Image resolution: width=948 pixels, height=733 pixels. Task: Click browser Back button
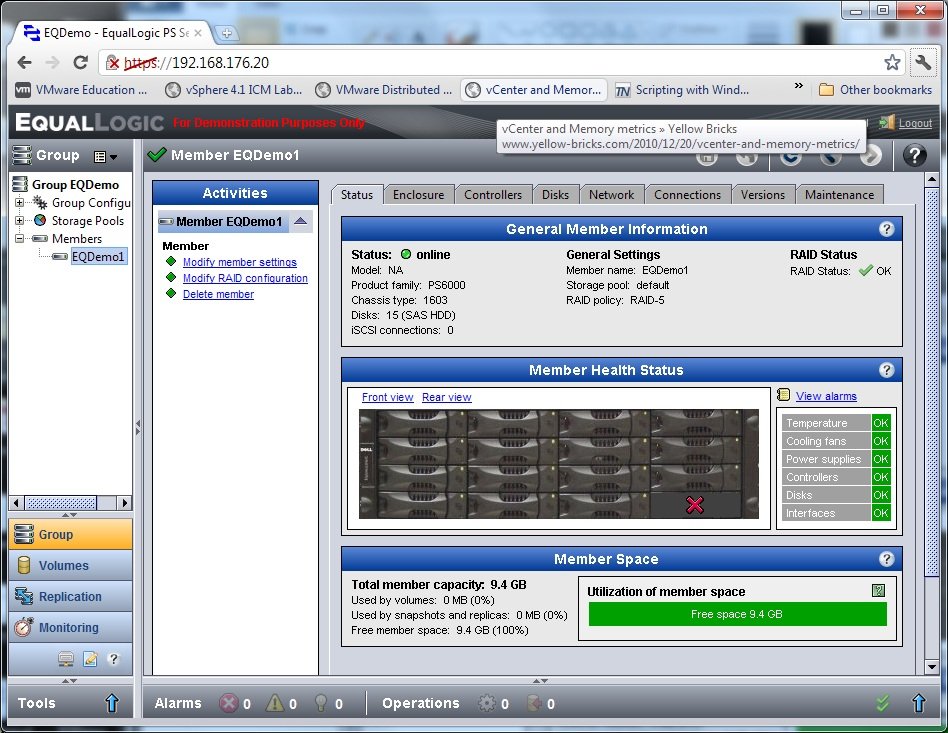[24, 62]
